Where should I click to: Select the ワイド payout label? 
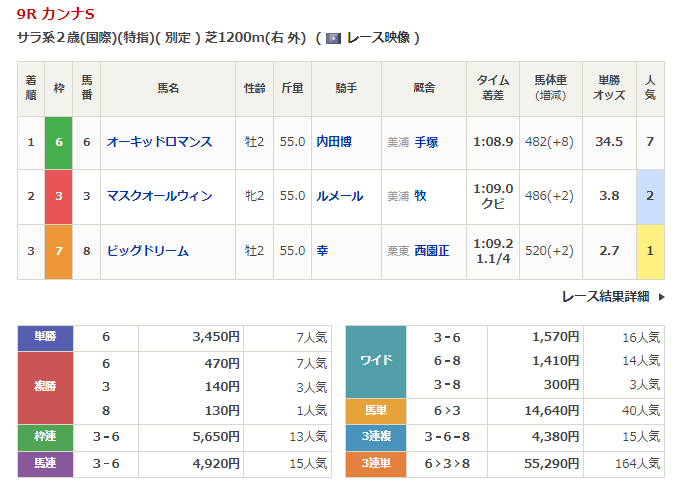tap(376, 361)
